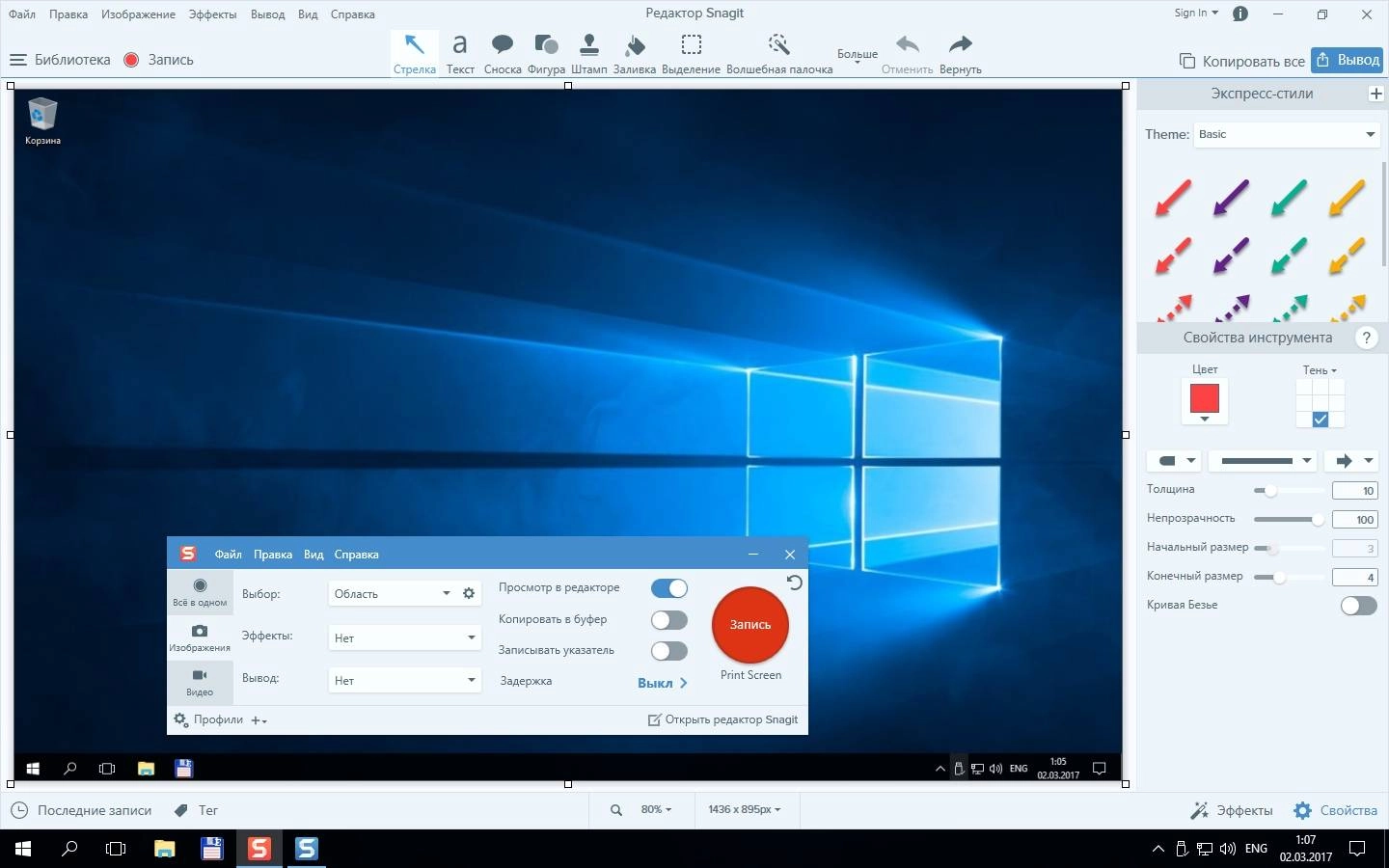Select the Выделение selection tool
Viewport: 1389px width, 868px height.
pos(691,53)
